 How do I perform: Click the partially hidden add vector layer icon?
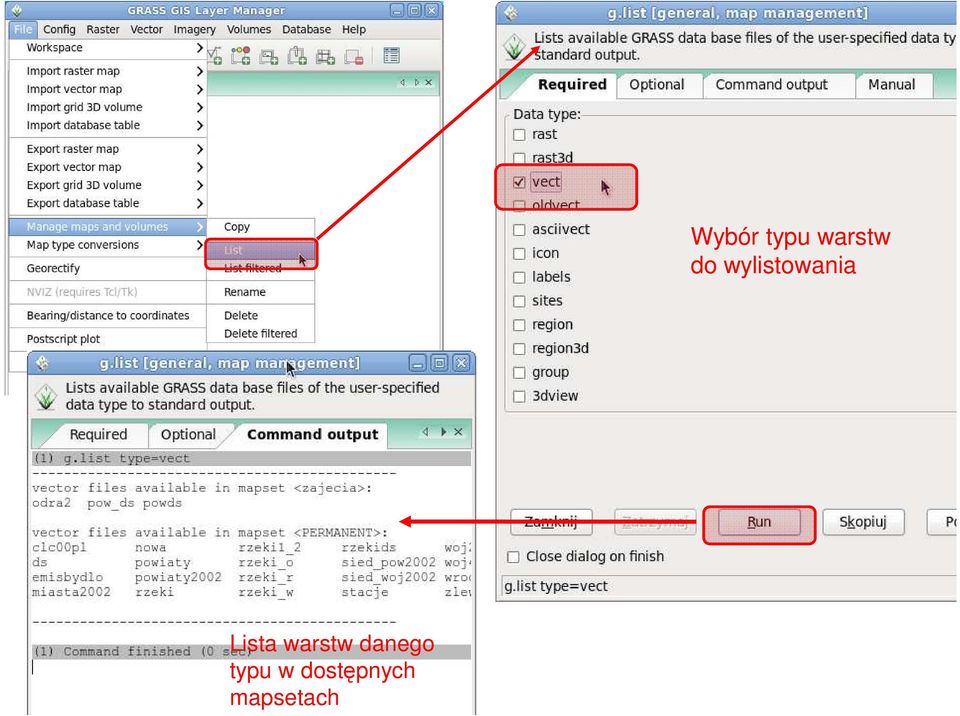click(x=215, y=56)
